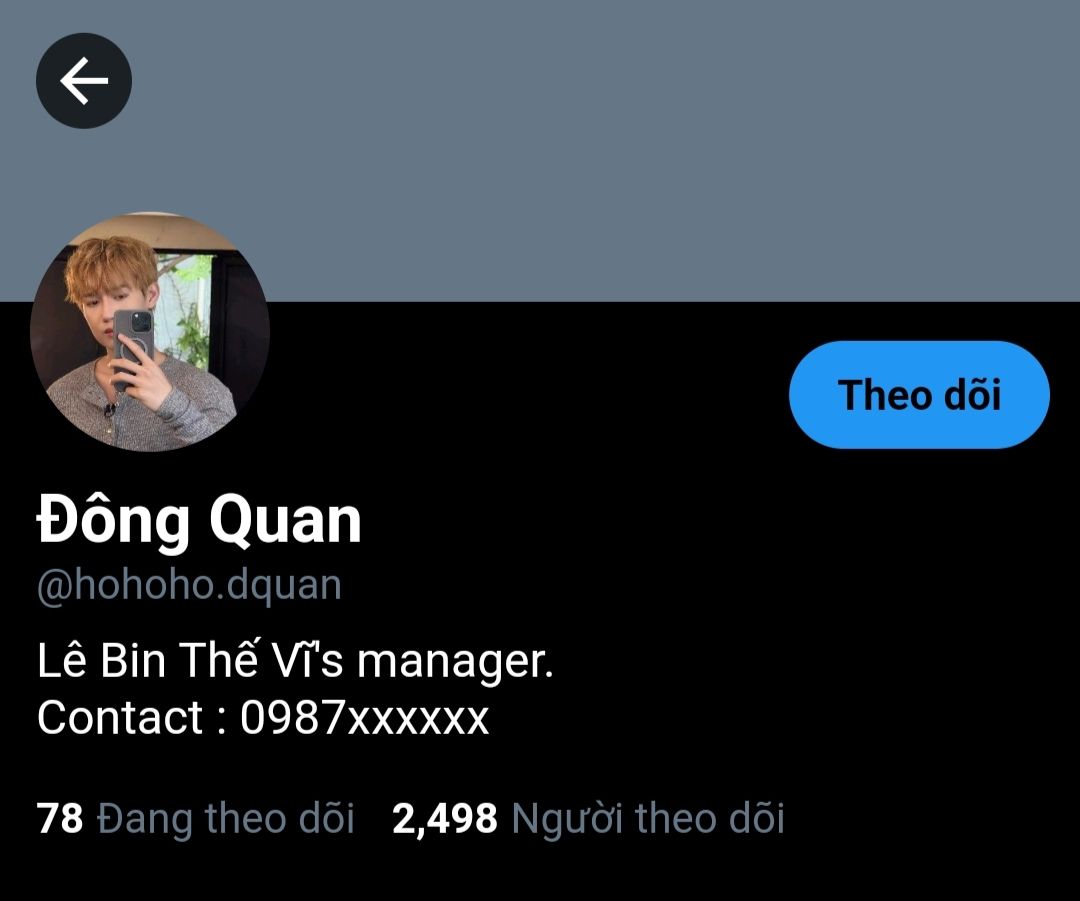Click the @hohoho.dquan handle

pos(189,586)
